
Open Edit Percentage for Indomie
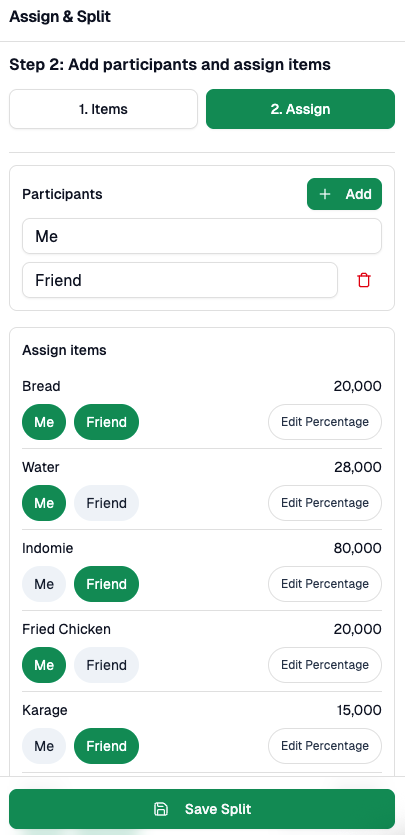tap(325, 584)
